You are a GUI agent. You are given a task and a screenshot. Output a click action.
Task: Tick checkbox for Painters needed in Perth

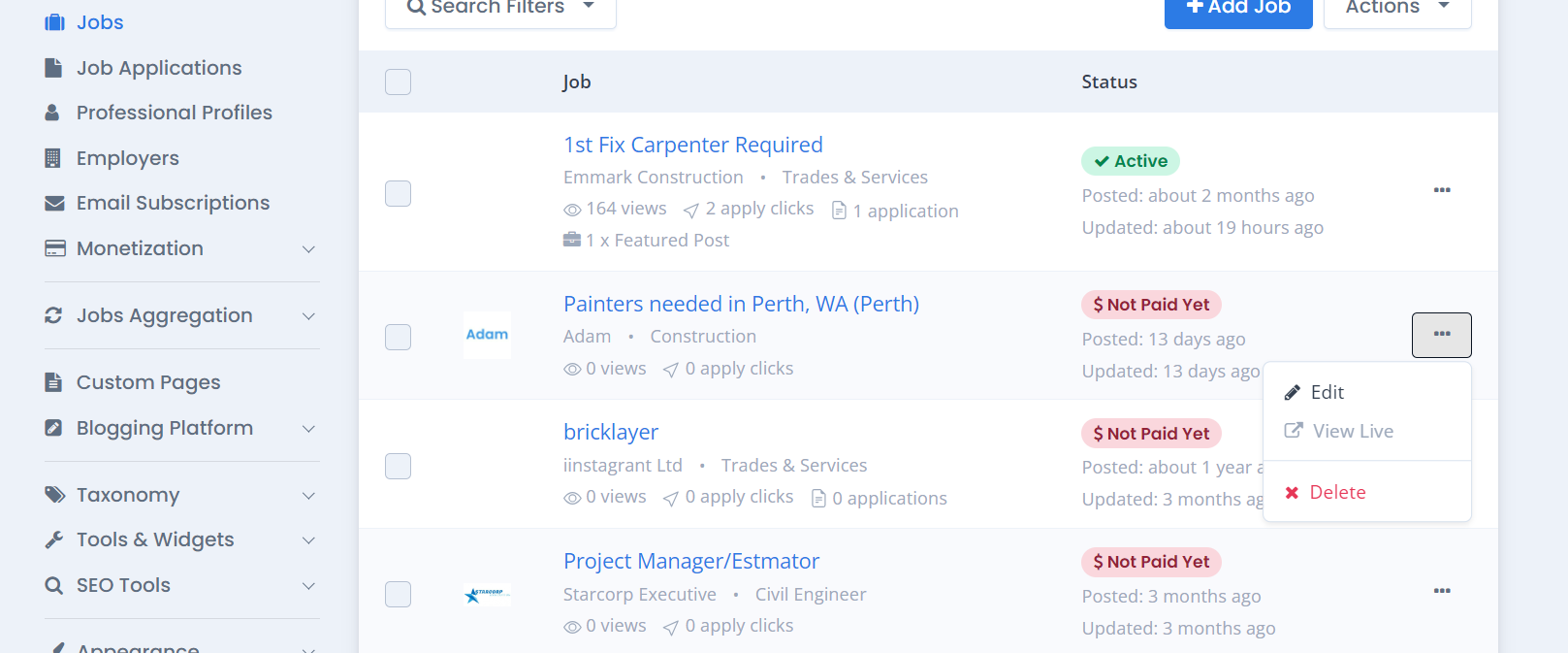click(398, 337)
